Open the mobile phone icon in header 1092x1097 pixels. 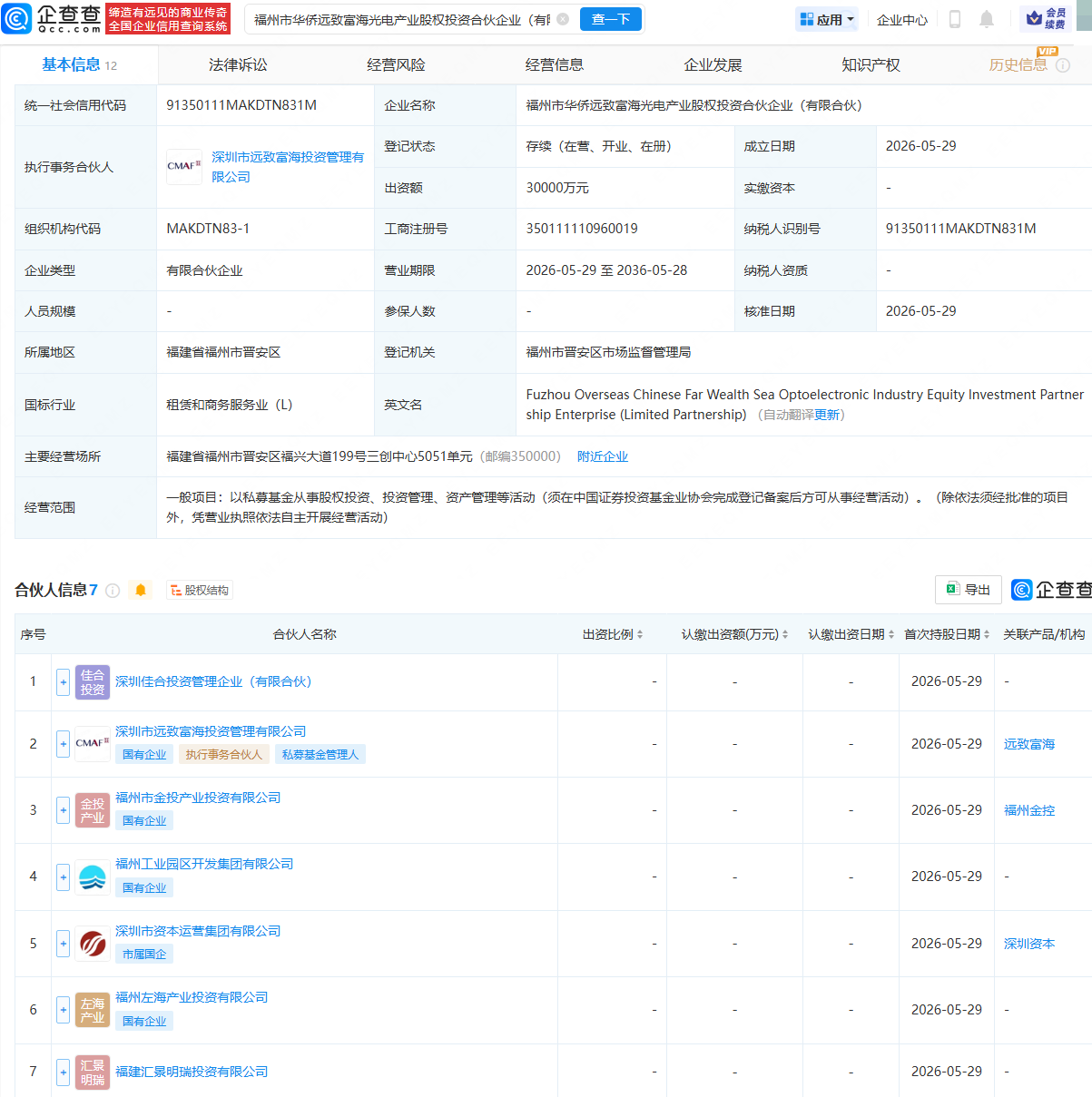pyautogui.click(x=955, y=19)
